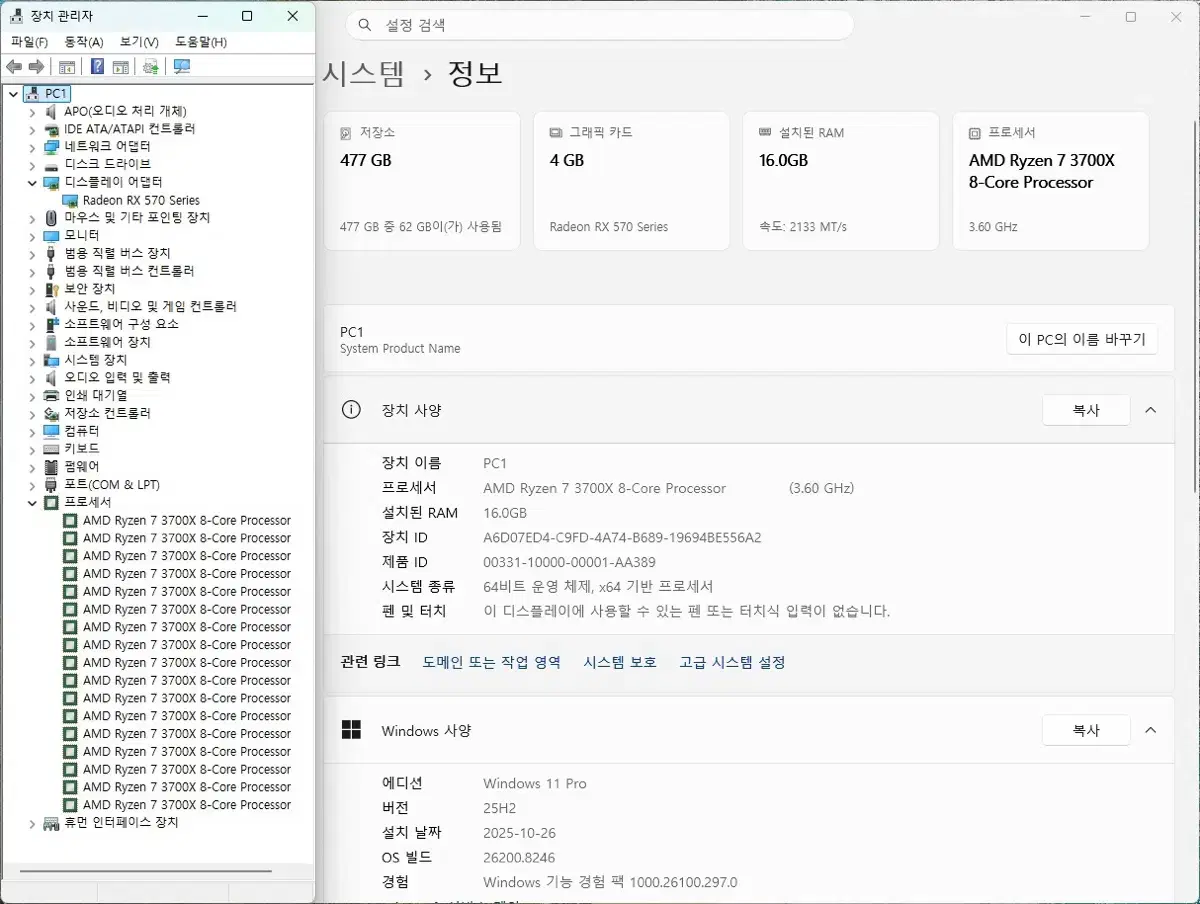
Task: Expand IDE ATA/ATAPI 컨트롤러 node
Action: pos(32,129)
